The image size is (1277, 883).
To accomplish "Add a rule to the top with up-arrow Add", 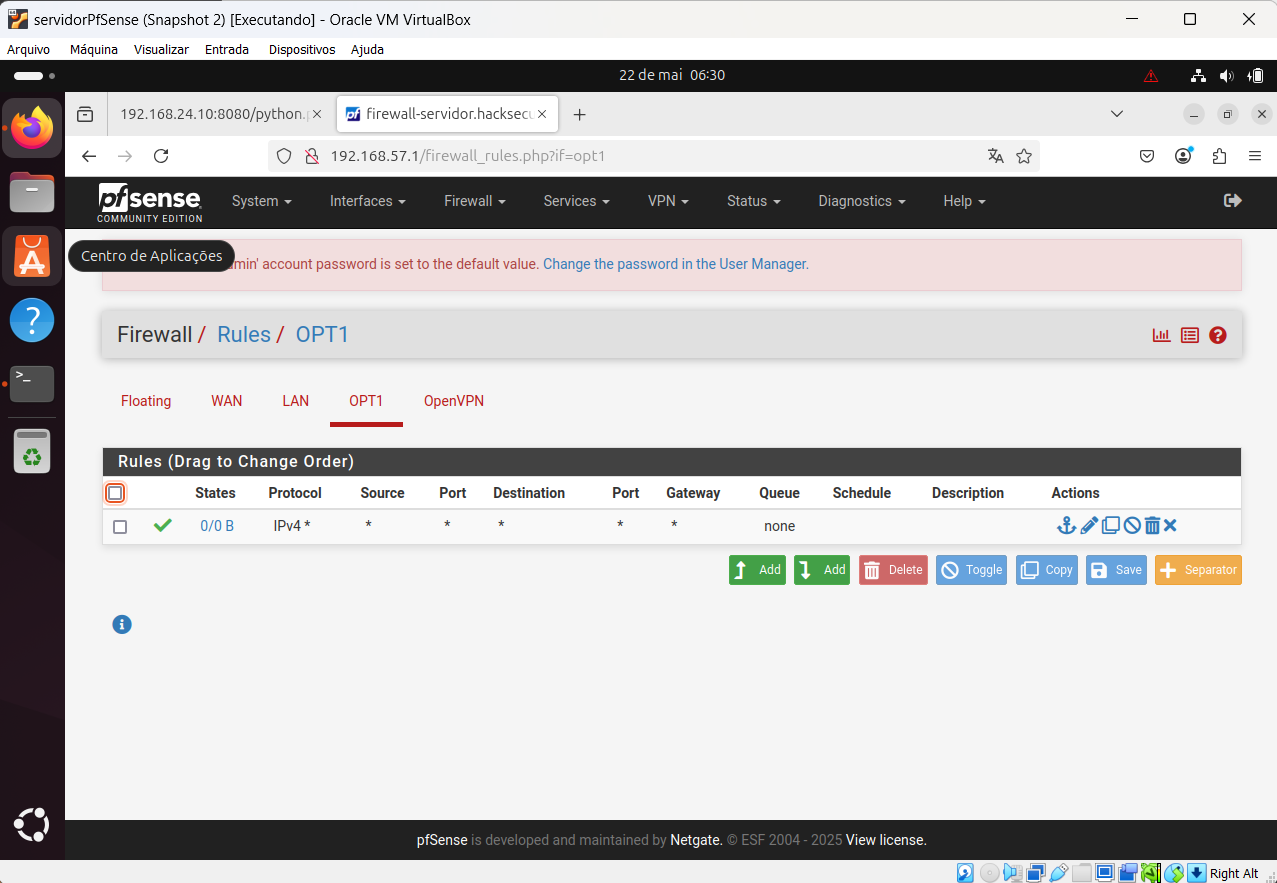I will tap(757, 570).
